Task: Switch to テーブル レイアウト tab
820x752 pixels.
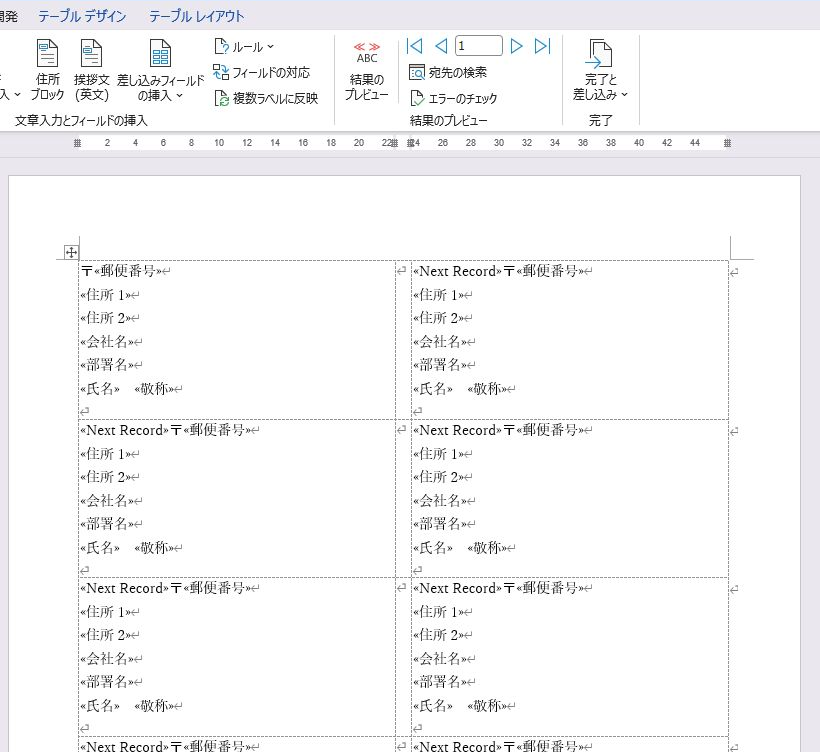Action: click(x=196, y=16)
